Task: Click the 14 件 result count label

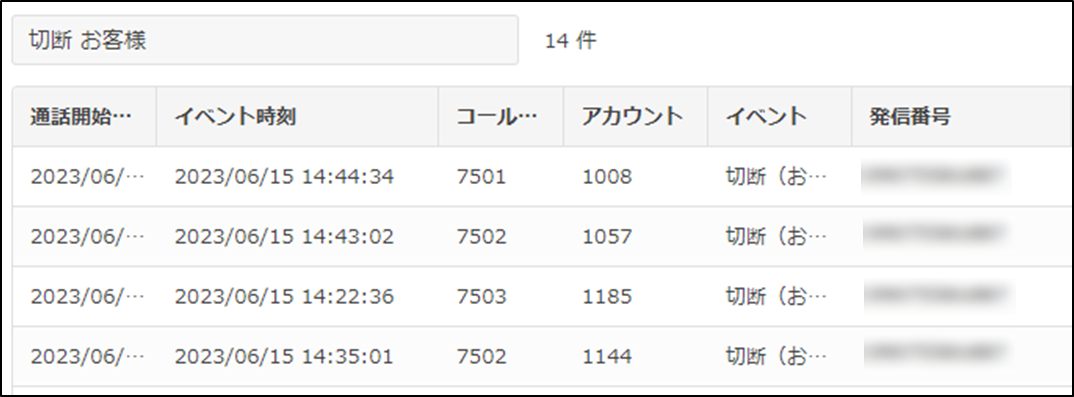Action: click(571, 41)
